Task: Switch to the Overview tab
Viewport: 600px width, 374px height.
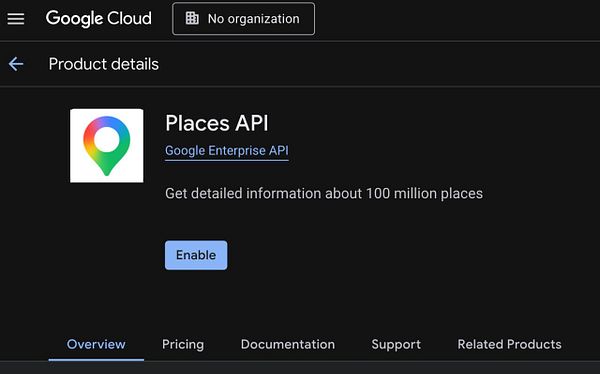Action: pos(96,345)
